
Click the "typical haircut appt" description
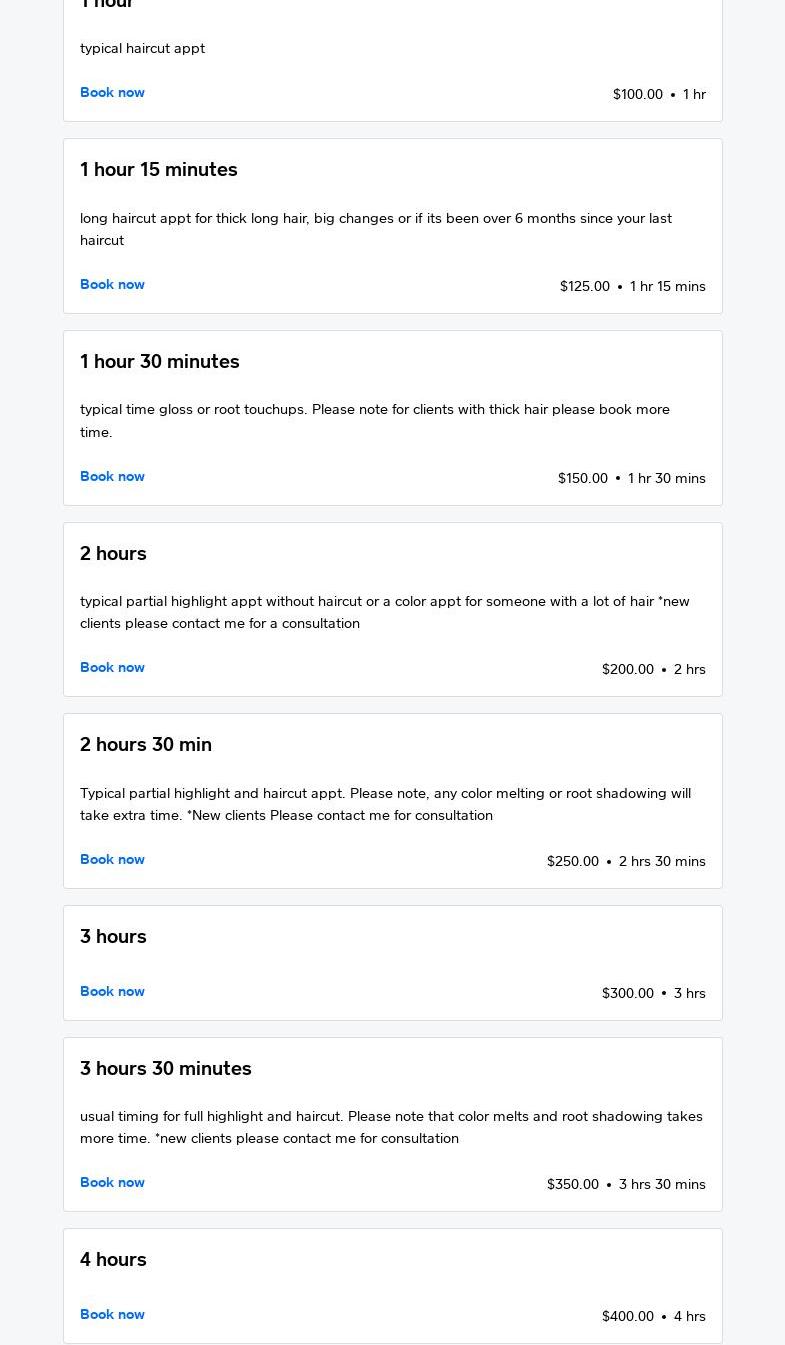click(x=142, y=49)
